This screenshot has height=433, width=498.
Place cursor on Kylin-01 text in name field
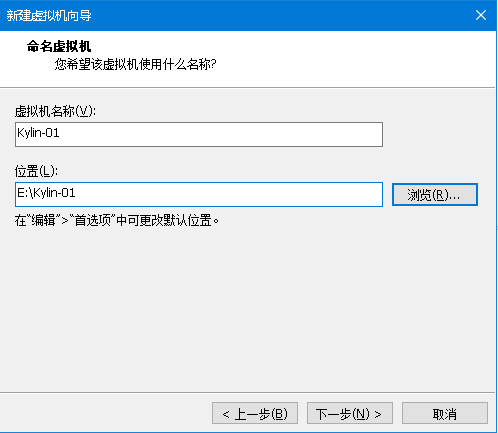point(38,133)
